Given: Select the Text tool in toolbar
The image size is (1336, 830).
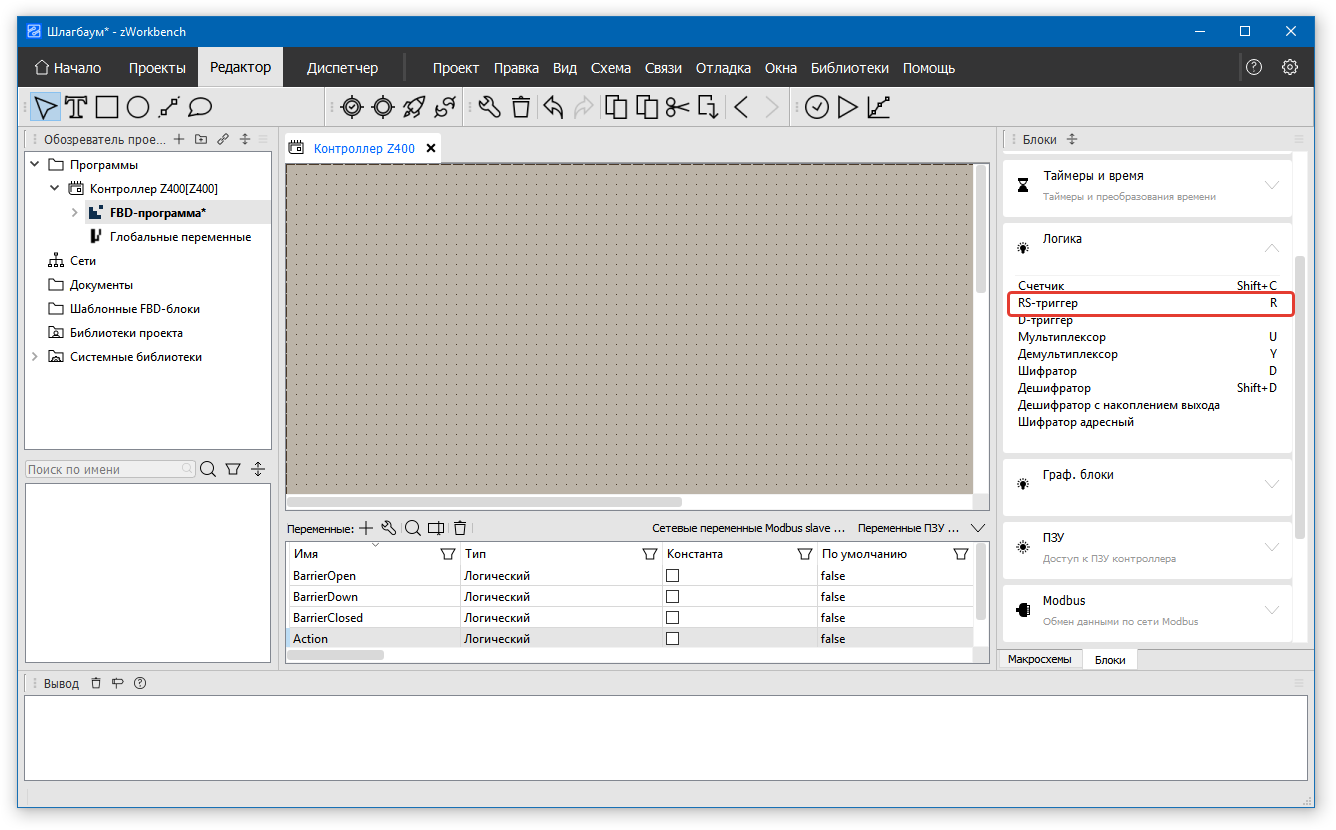Looking at the screenshot, I should pyautogui.click(x=76, y=107).
